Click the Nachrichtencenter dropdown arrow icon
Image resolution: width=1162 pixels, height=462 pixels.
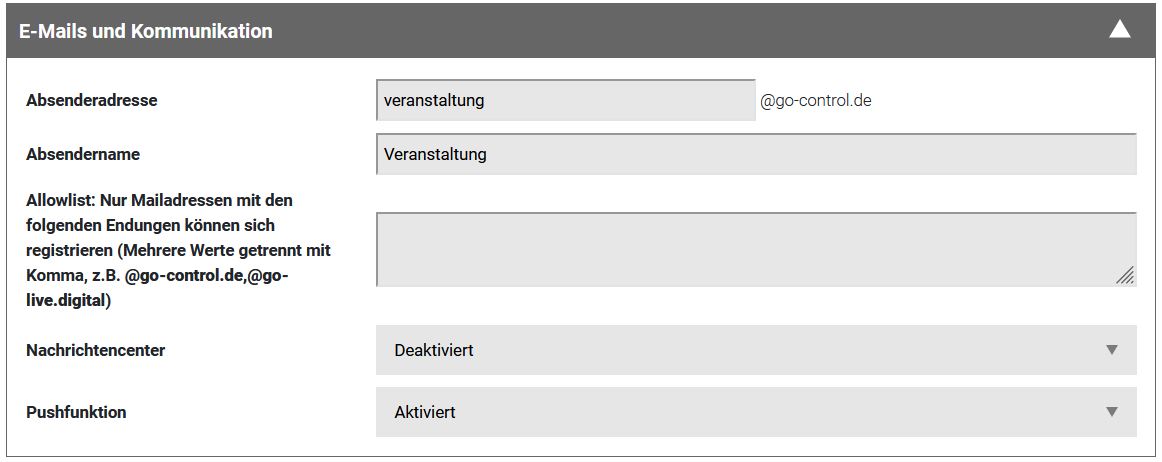click(1111, 350)
